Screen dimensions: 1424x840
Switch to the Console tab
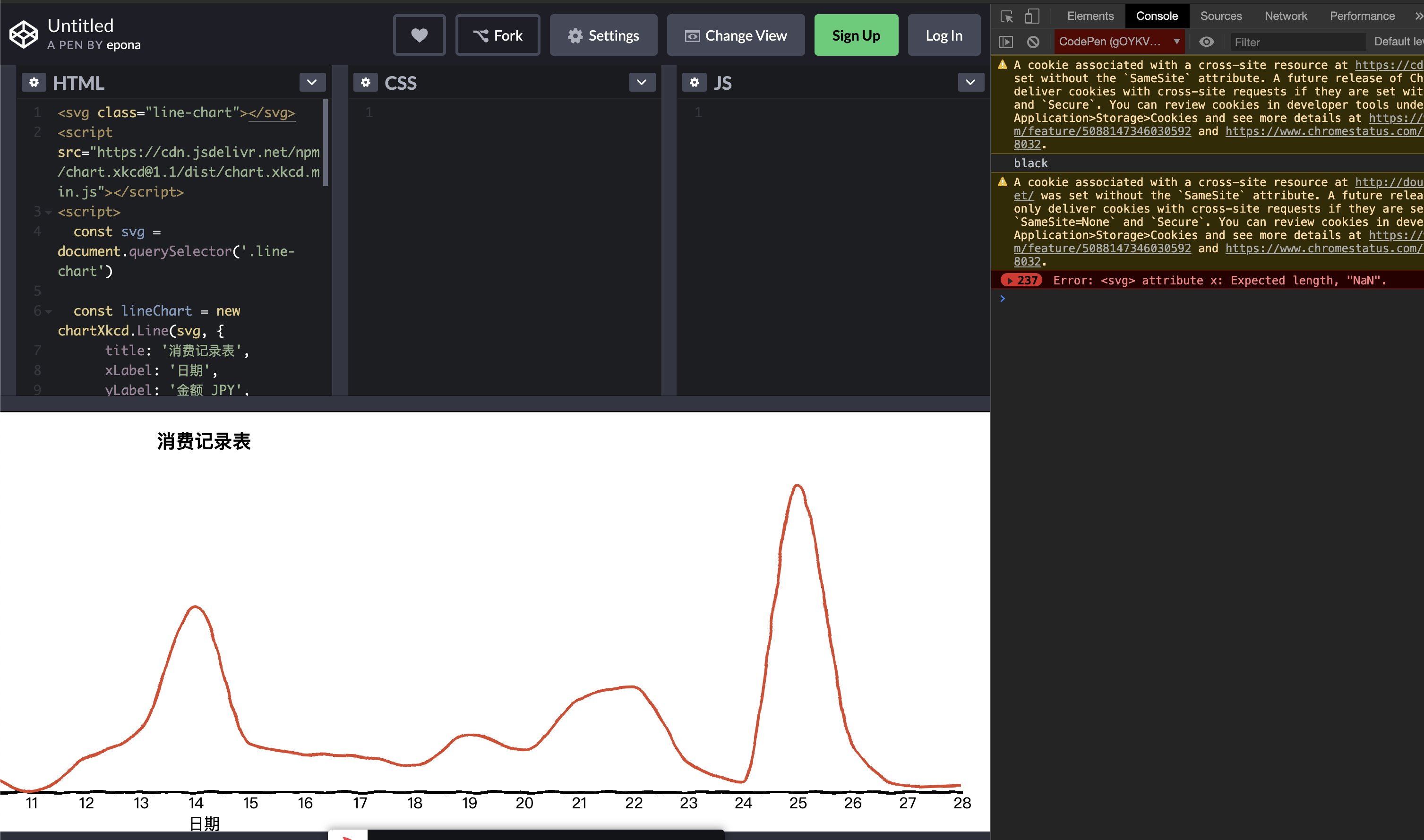[x=1157, y=16]
